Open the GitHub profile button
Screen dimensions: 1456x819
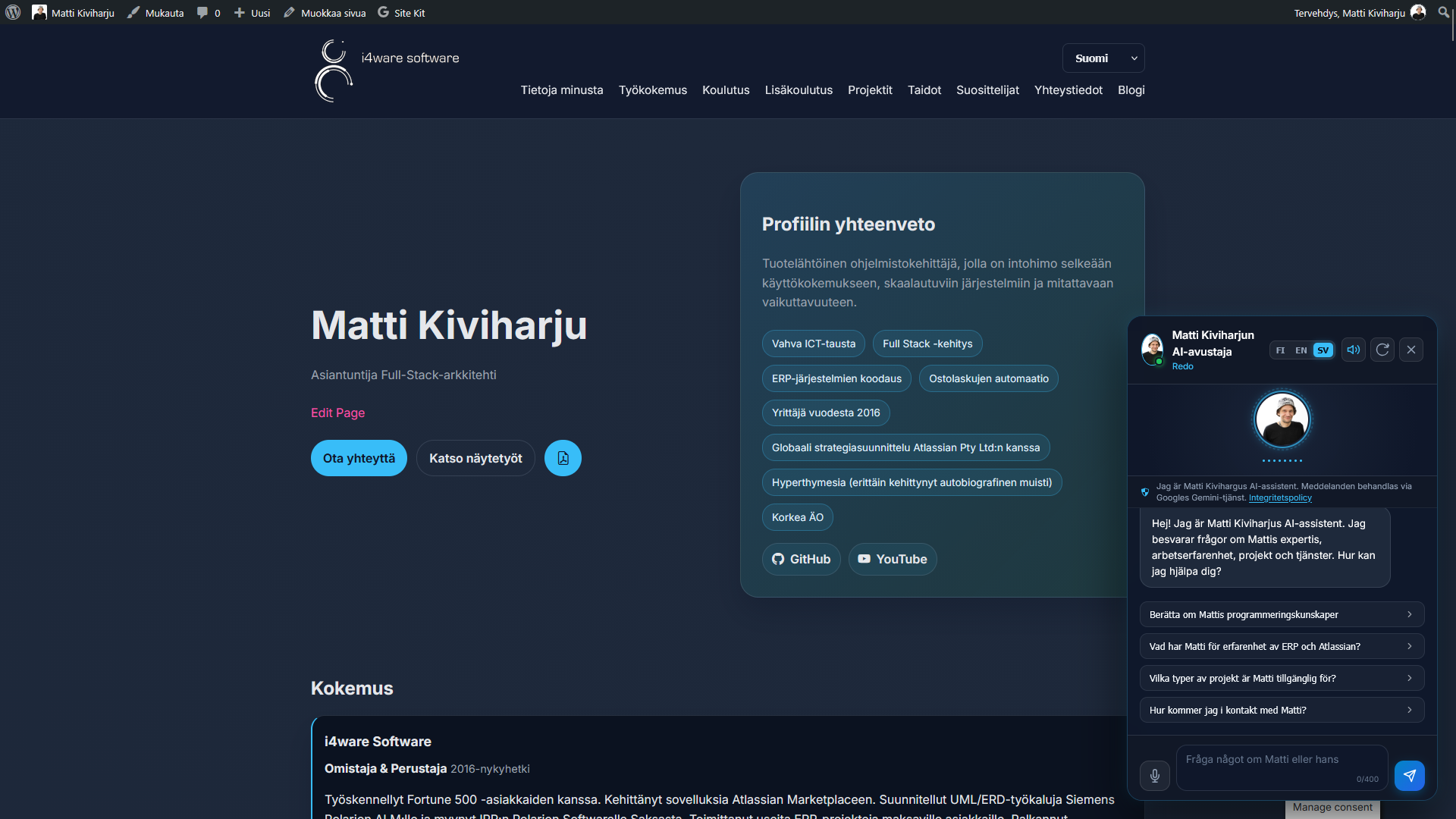click(801, 559)
